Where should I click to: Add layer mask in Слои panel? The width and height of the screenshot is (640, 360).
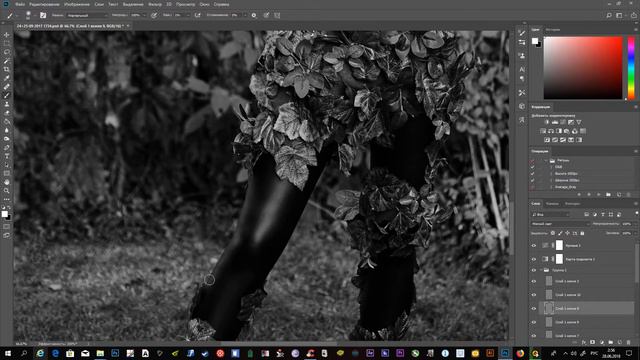coord(593,342)
